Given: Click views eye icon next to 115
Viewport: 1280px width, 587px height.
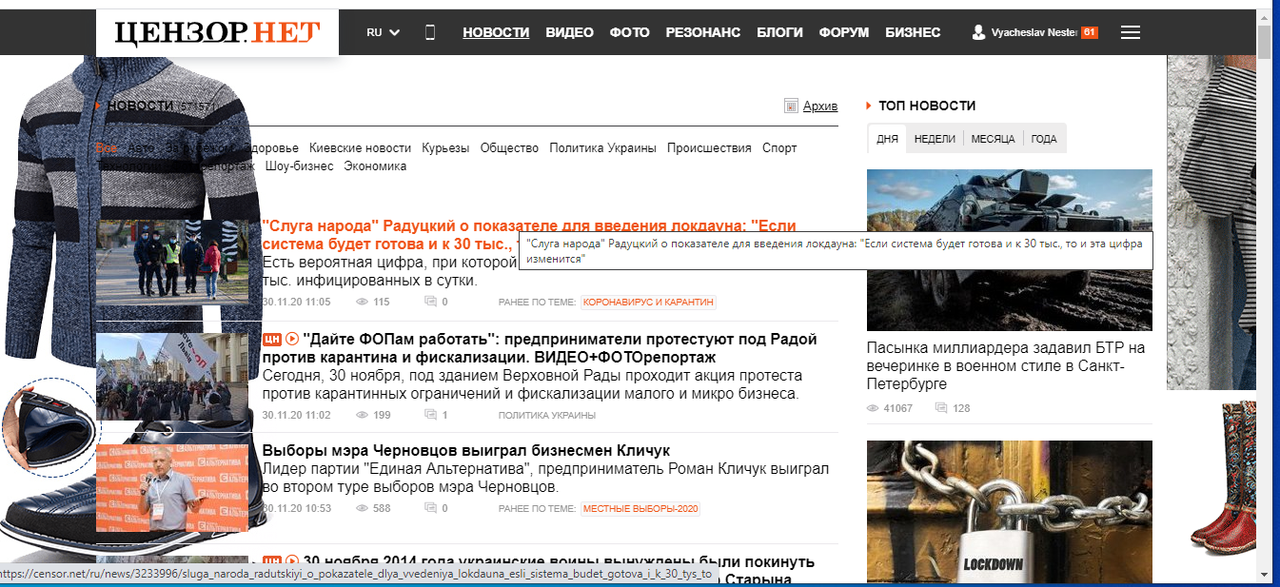Looking at the screenshot, I should tap(363, 302).
